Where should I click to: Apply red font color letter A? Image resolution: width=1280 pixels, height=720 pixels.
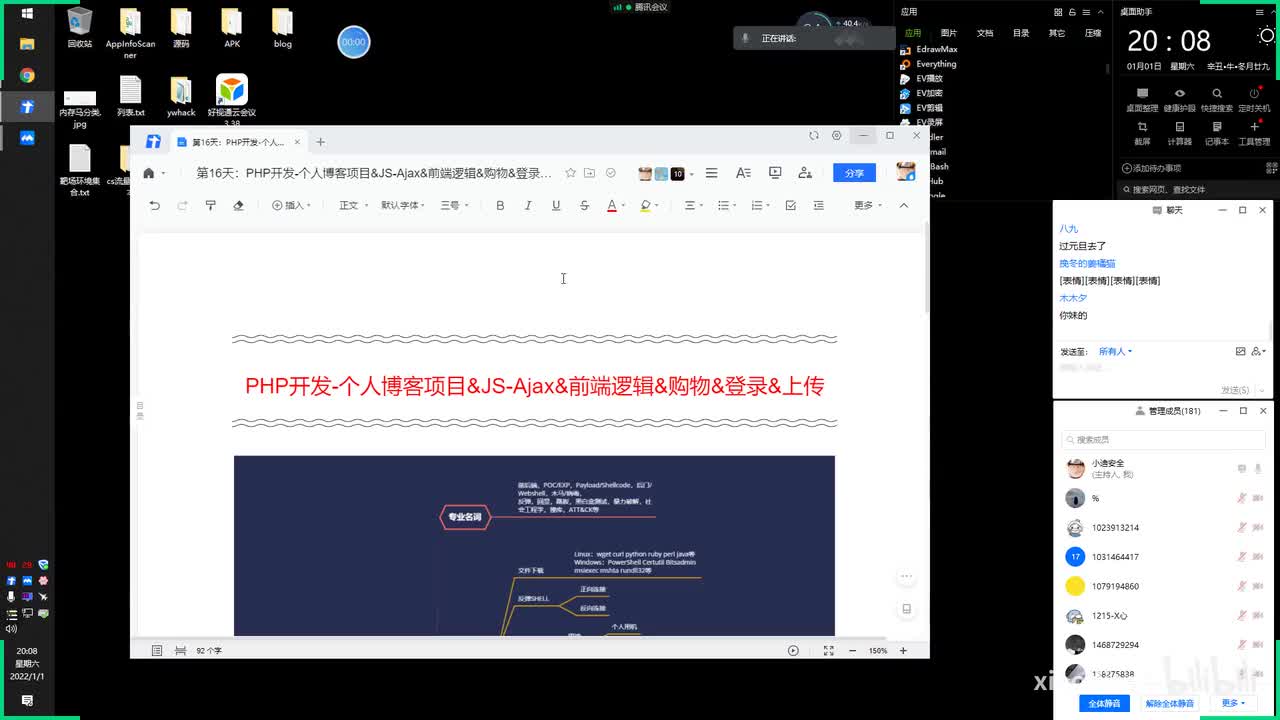tap(612, 205)
